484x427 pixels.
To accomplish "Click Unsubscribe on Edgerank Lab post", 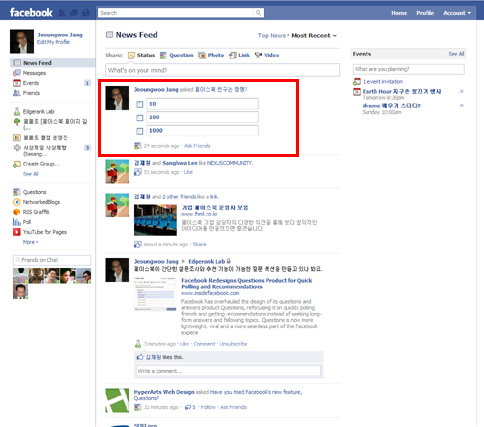I will (x=233, y=344).
